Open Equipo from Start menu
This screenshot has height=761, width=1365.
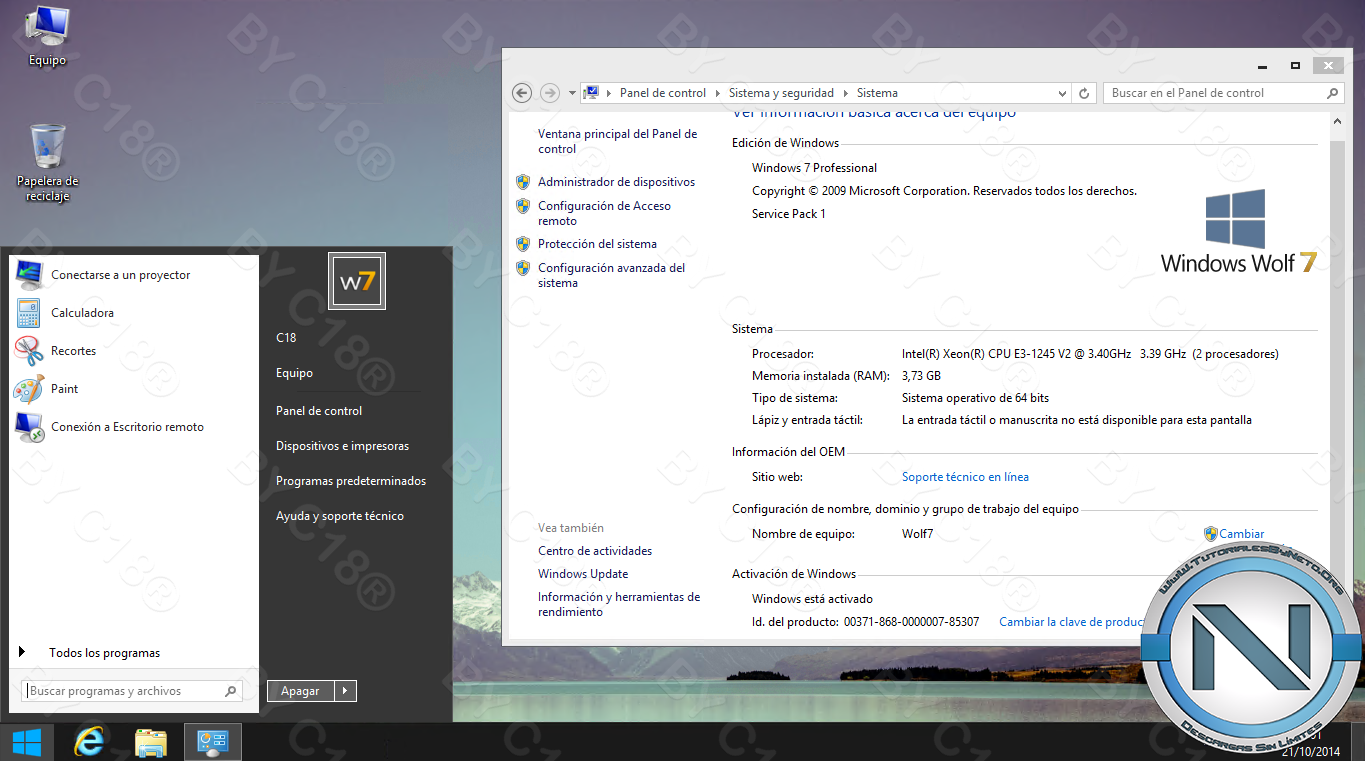click(x=294, y=373)
